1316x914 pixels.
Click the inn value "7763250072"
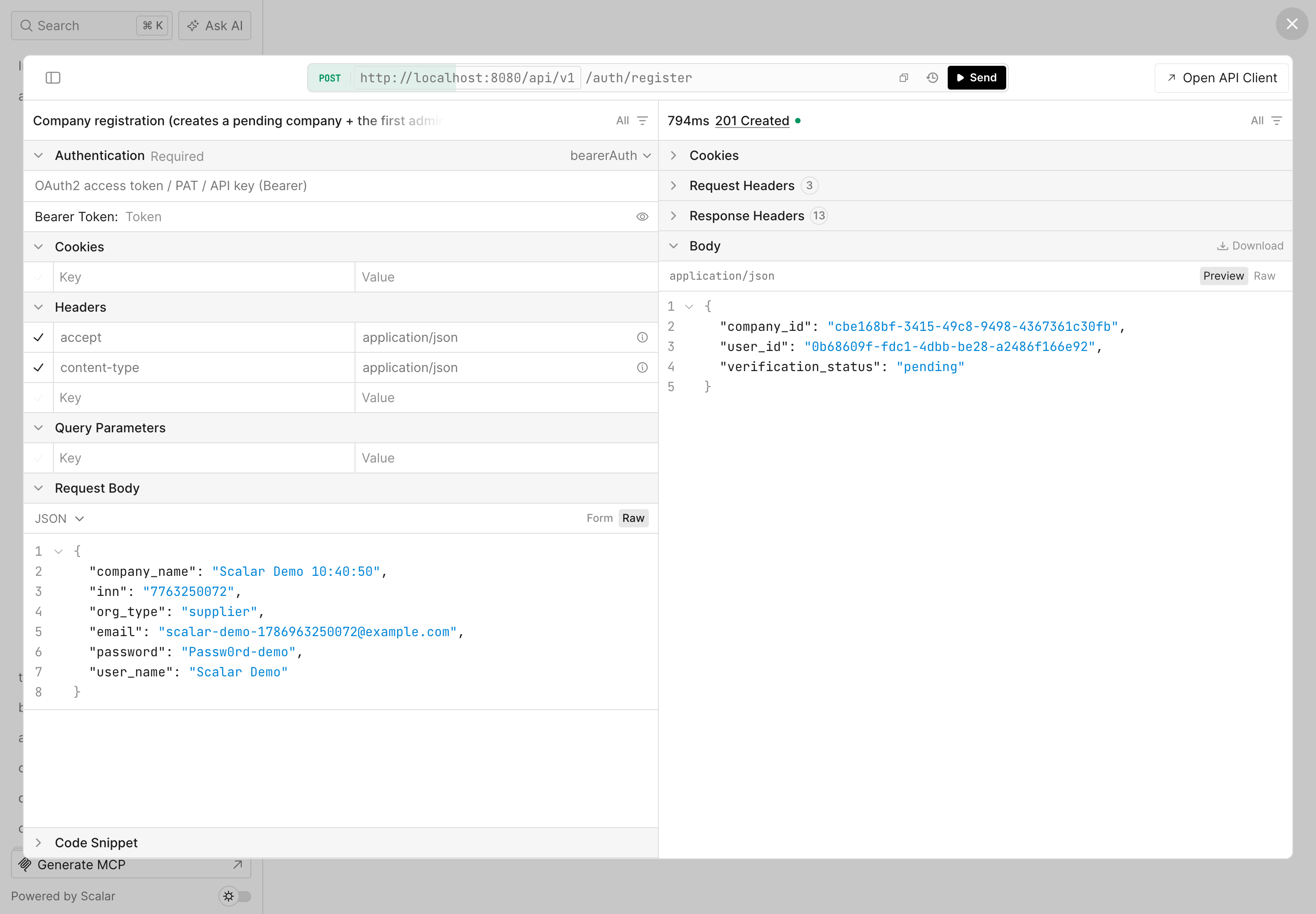pyautogui.click(x=188, y=591)
